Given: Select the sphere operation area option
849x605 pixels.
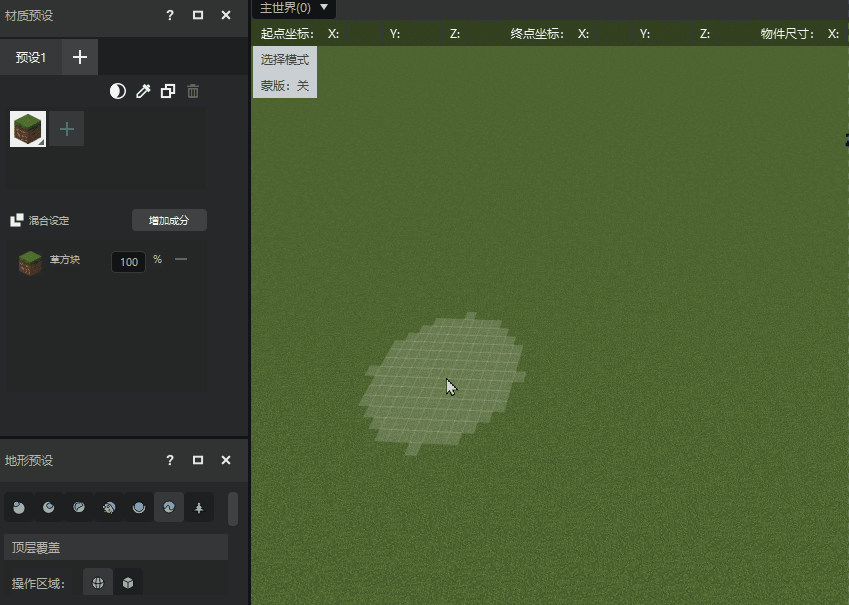Looking at the screenshot, I should (98, 582).
